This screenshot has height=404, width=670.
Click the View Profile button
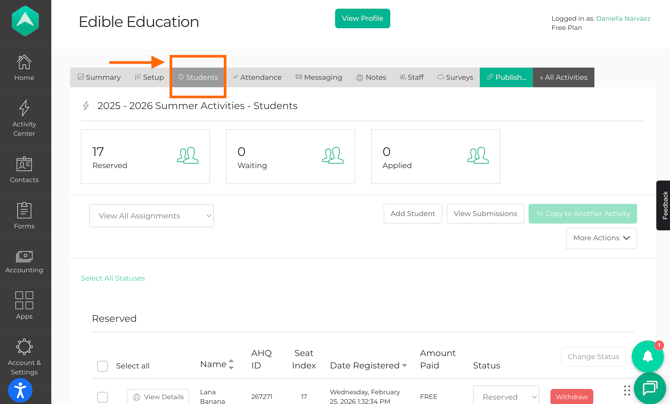(x=362, y=18)
